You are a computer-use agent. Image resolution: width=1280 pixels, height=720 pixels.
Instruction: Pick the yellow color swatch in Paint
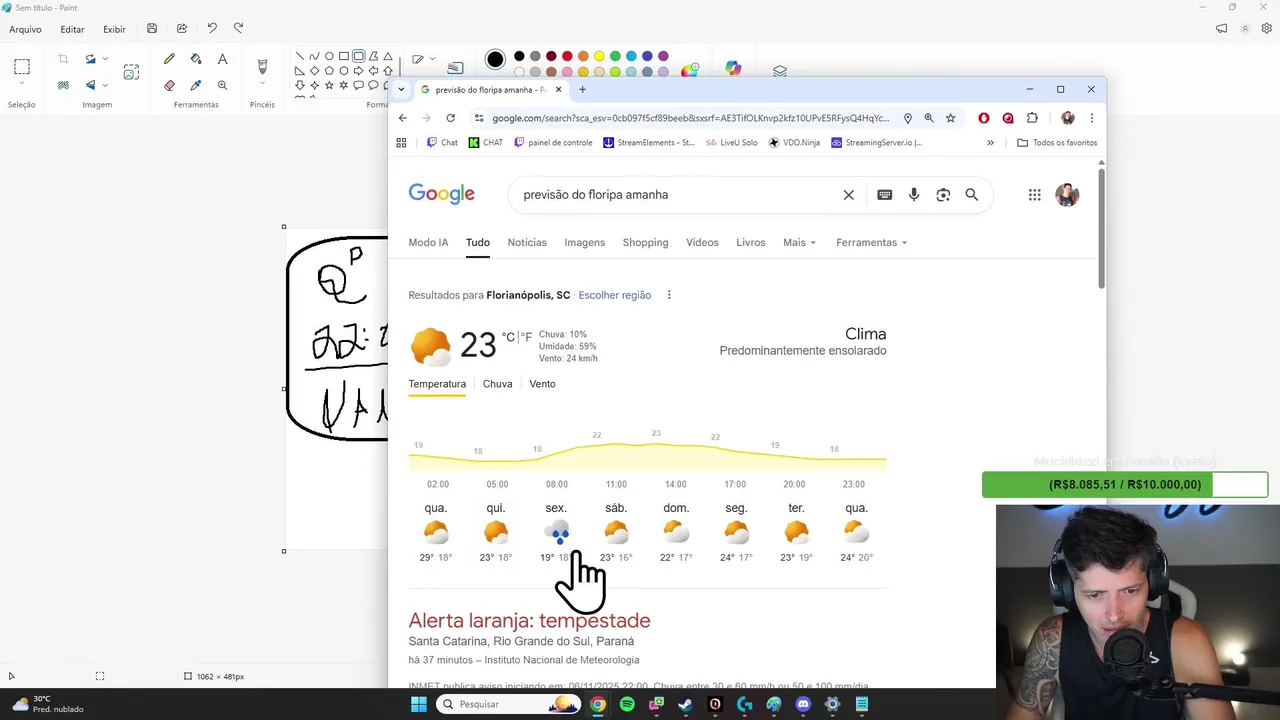(599, 56)
